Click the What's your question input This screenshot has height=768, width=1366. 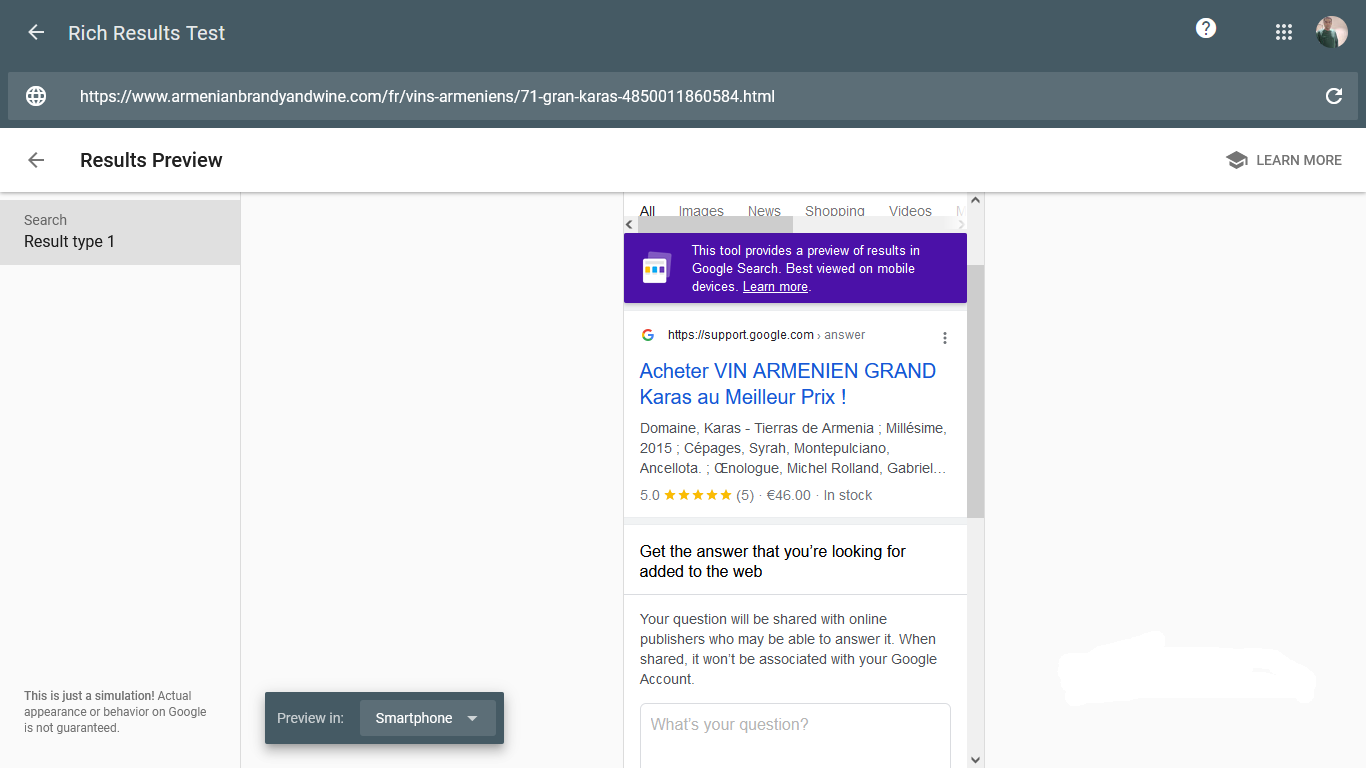795,736
